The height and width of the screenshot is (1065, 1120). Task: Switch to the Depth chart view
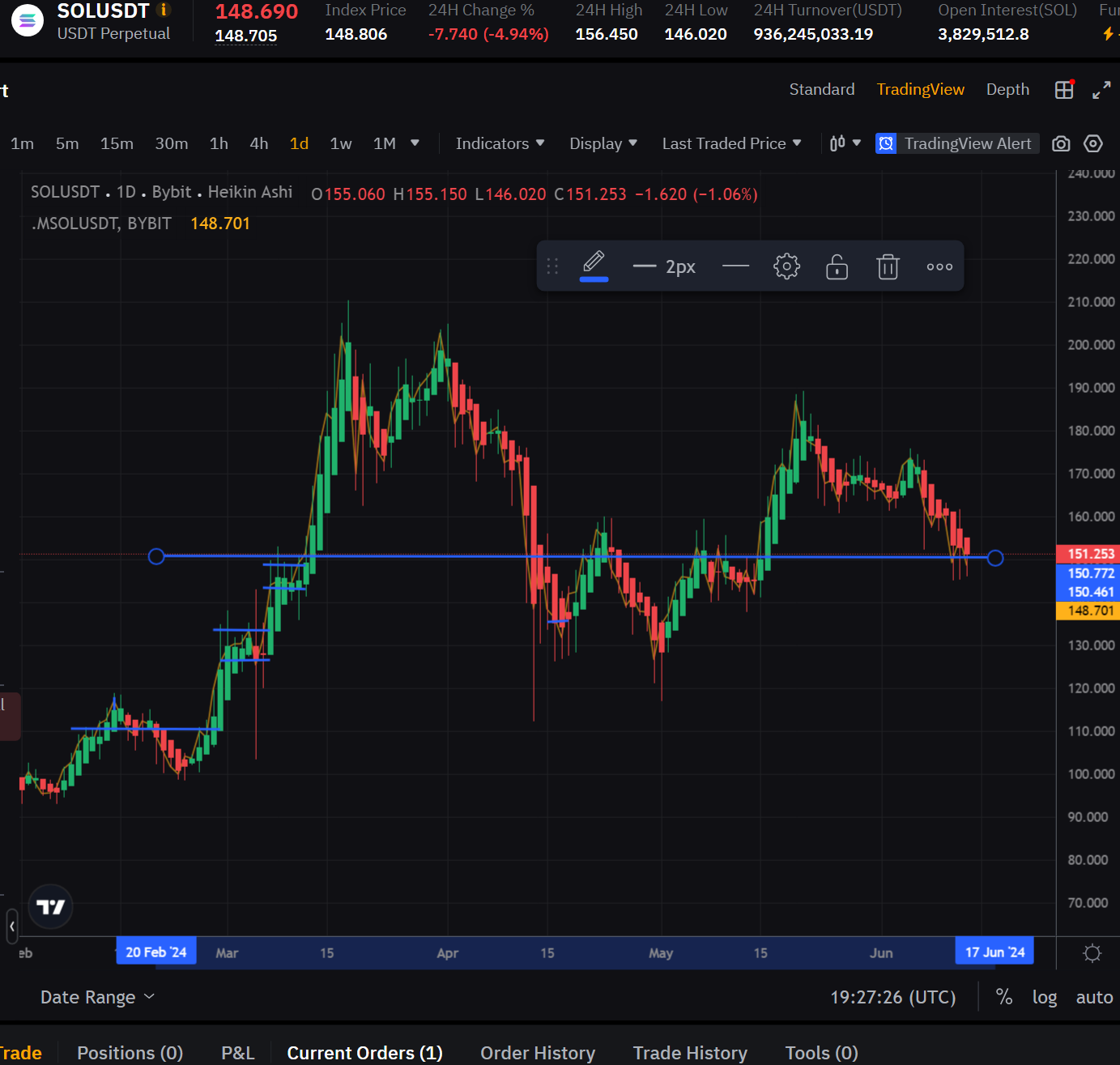click(1007, 90)
